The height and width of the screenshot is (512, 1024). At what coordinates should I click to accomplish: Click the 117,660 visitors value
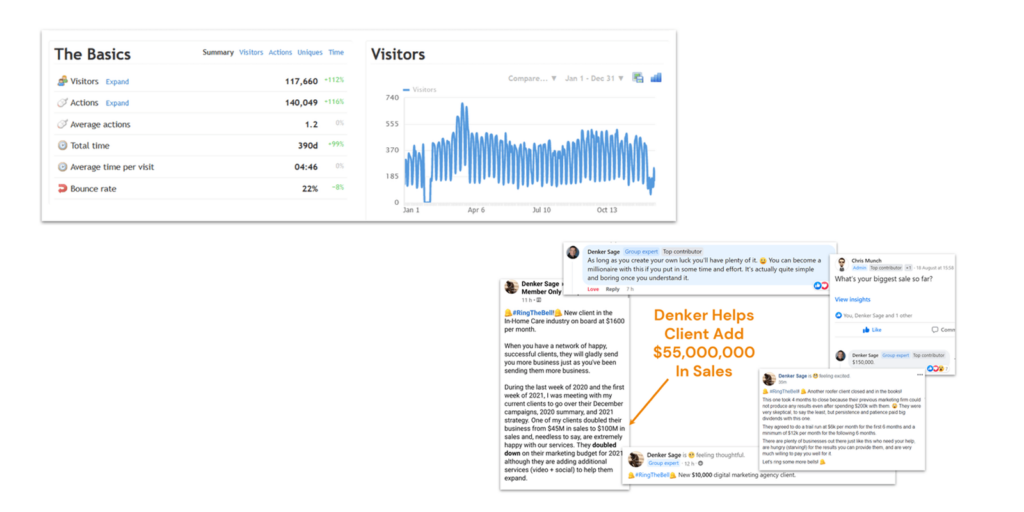[x=301, y=82]
